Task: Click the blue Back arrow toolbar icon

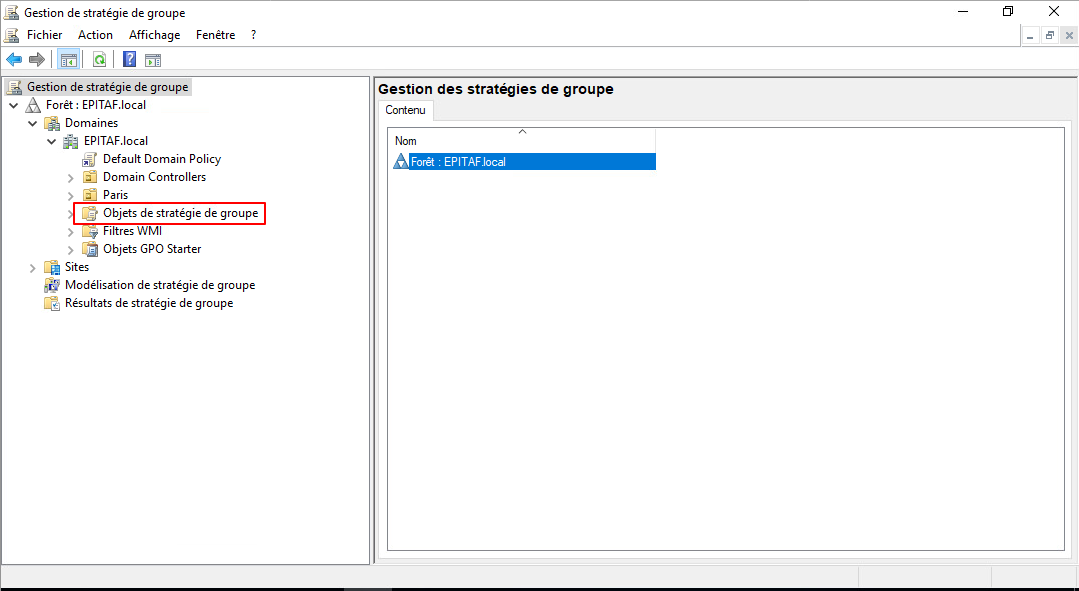Action: 14,59
